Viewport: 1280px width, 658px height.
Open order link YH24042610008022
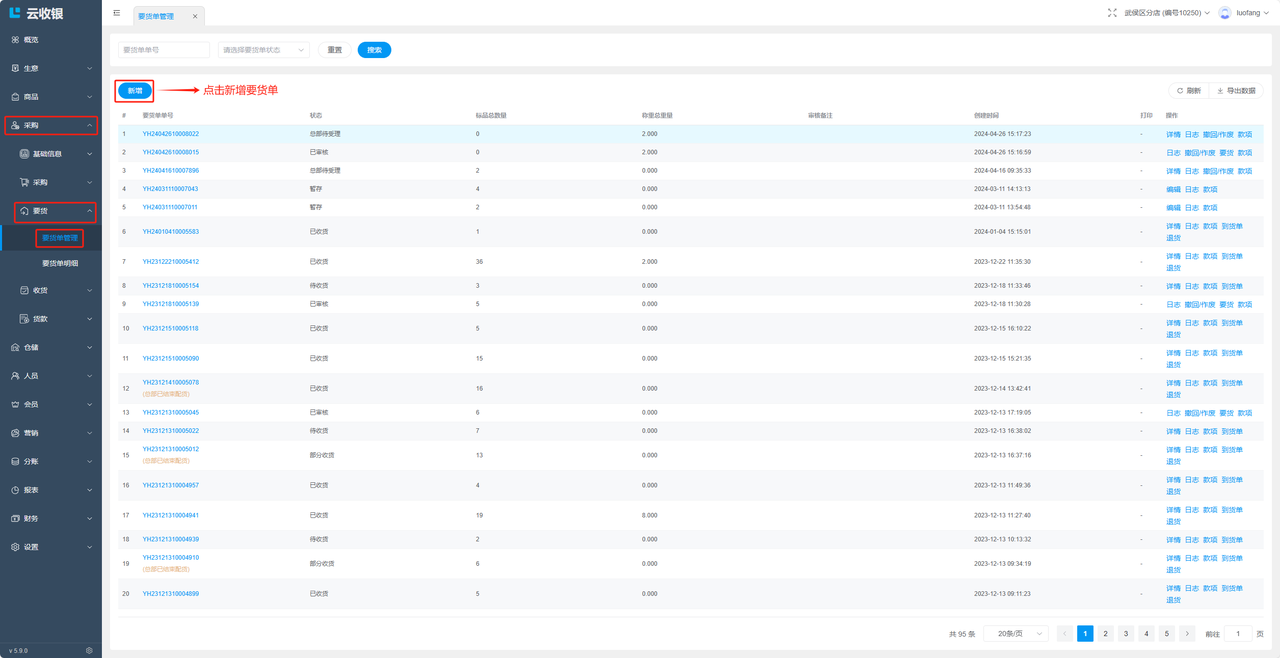pos(170,134)
